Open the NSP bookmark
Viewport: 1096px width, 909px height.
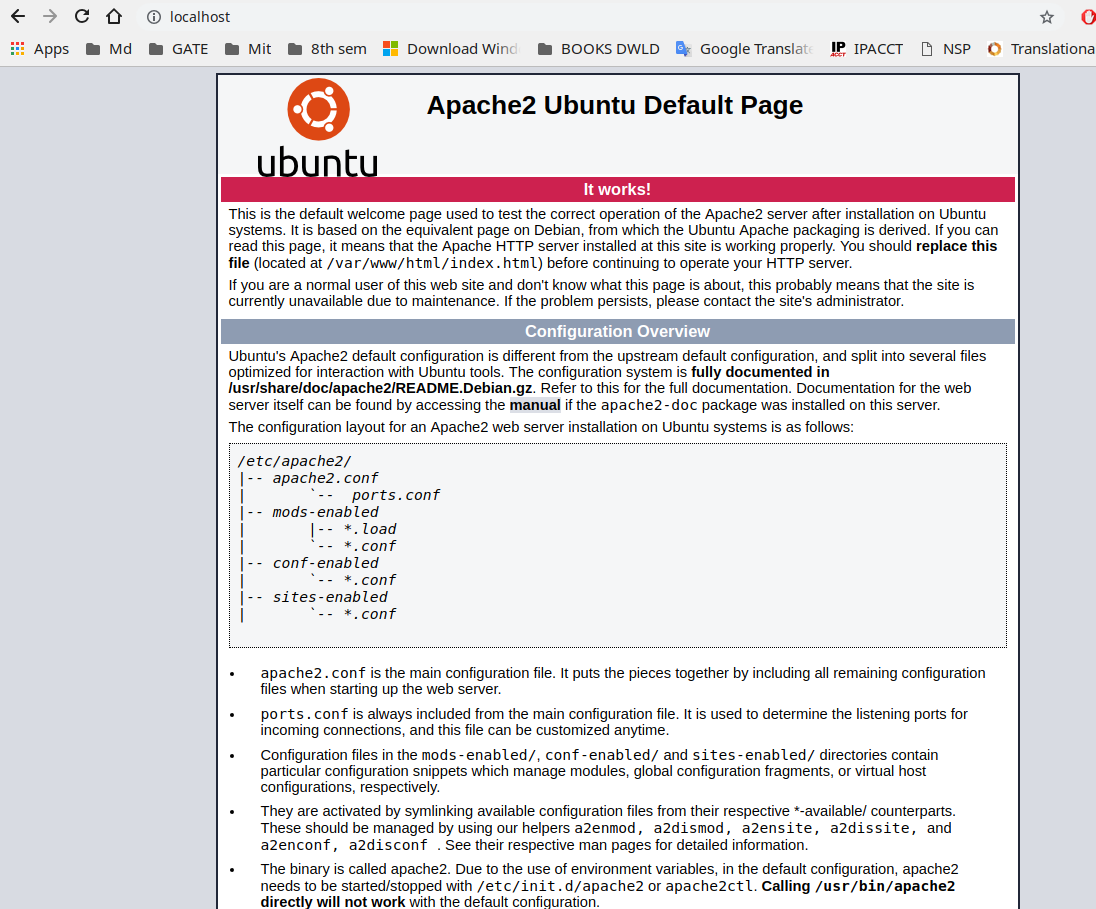[946, 49]
